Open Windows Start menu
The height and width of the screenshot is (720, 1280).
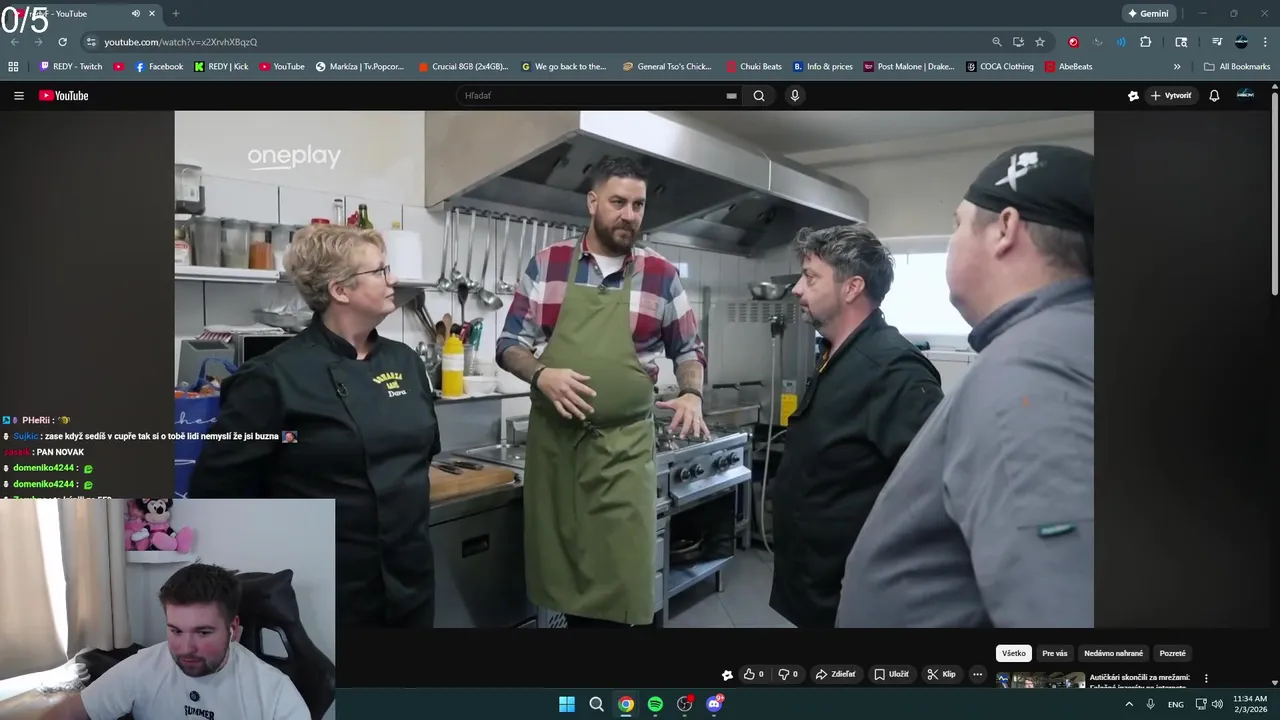(x=567, y=704)
